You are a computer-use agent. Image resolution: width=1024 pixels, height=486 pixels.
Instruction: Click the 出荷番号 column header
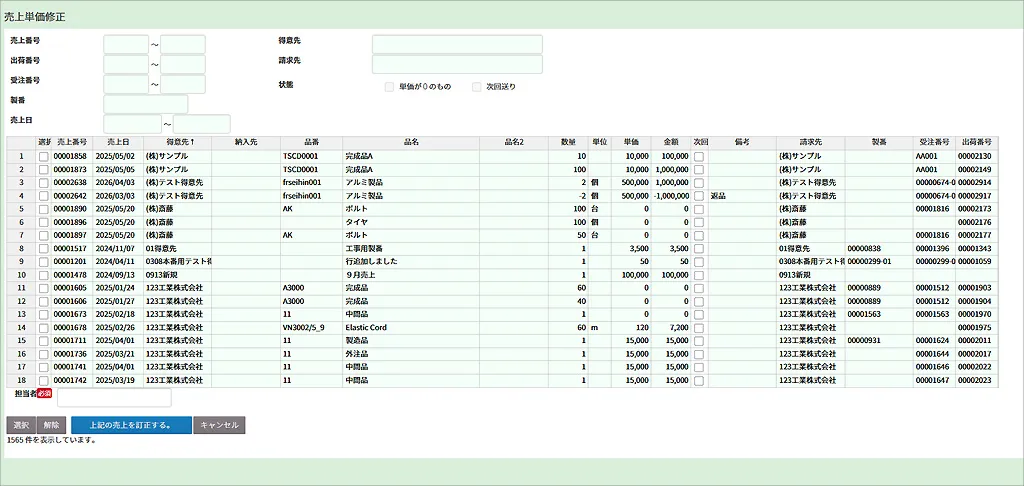point(977,142)
